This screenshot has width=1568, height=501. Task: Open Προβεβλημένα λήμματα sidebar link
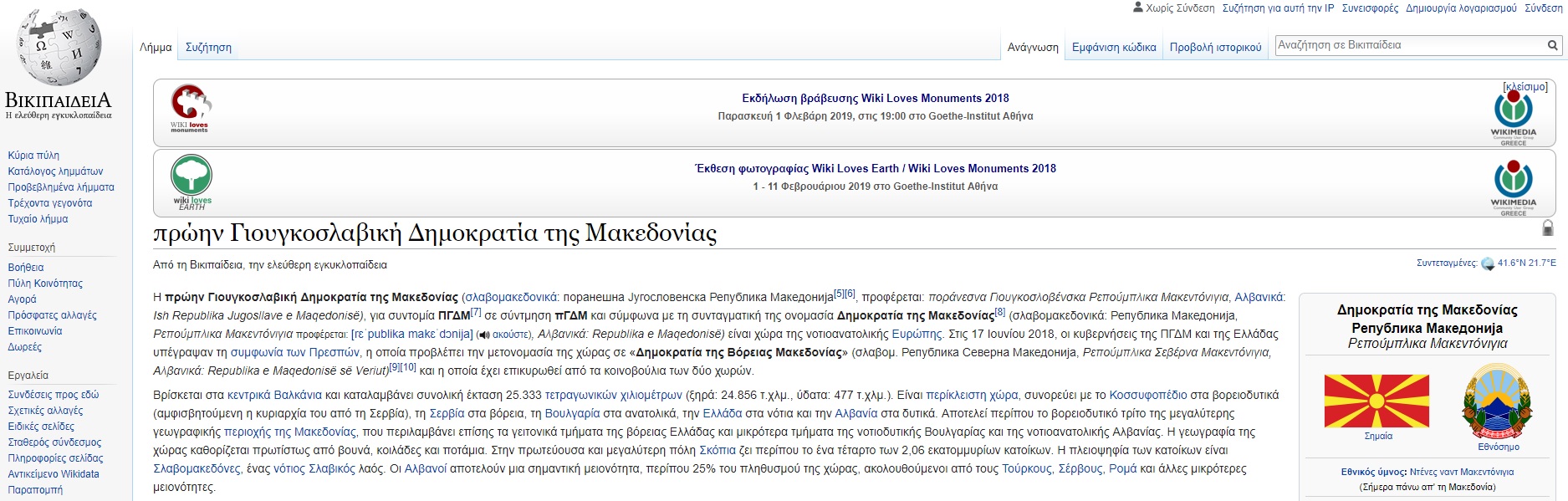point(61,187)
